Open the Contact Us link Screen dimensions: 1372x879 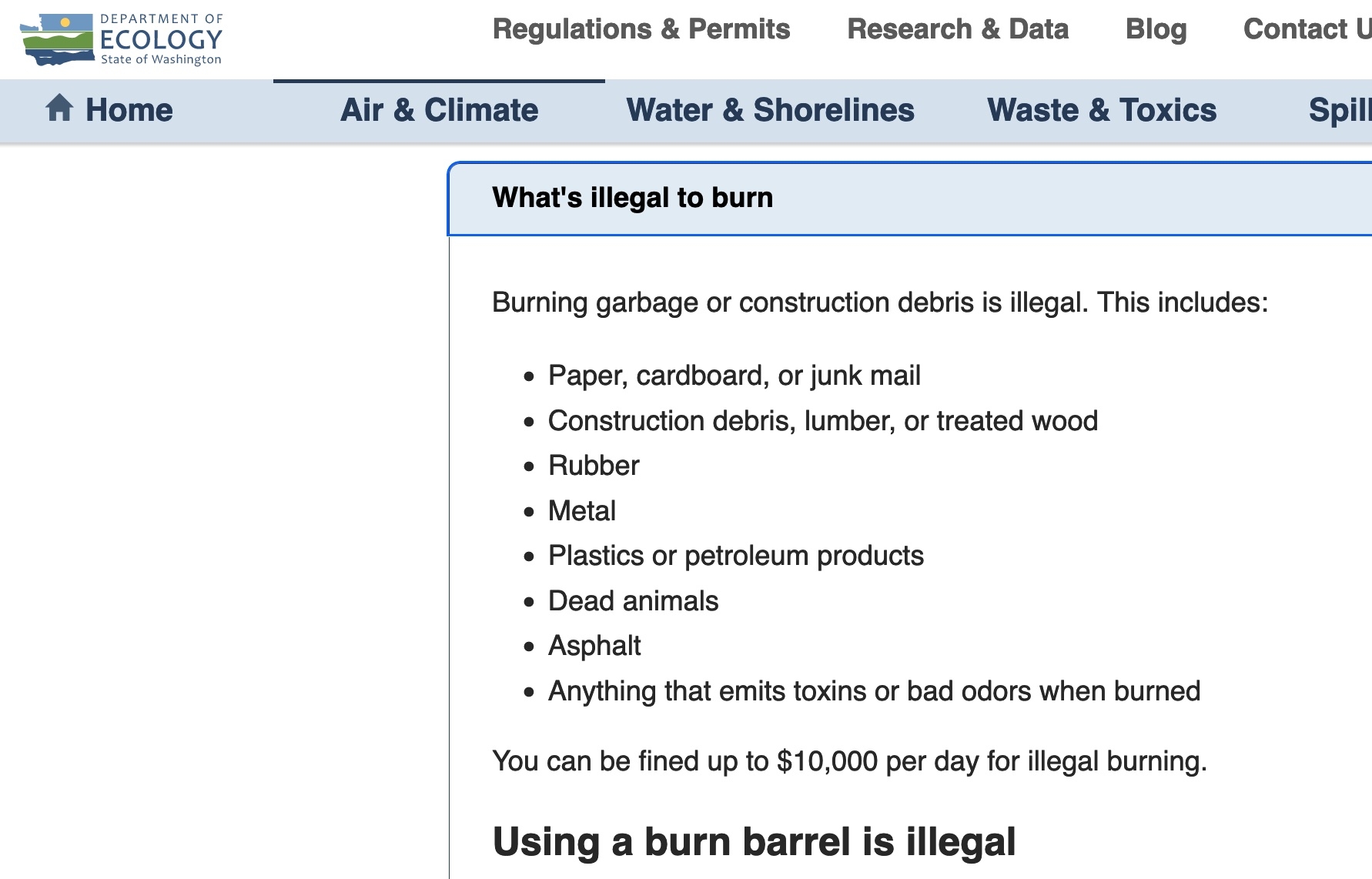click(1306, 29)
